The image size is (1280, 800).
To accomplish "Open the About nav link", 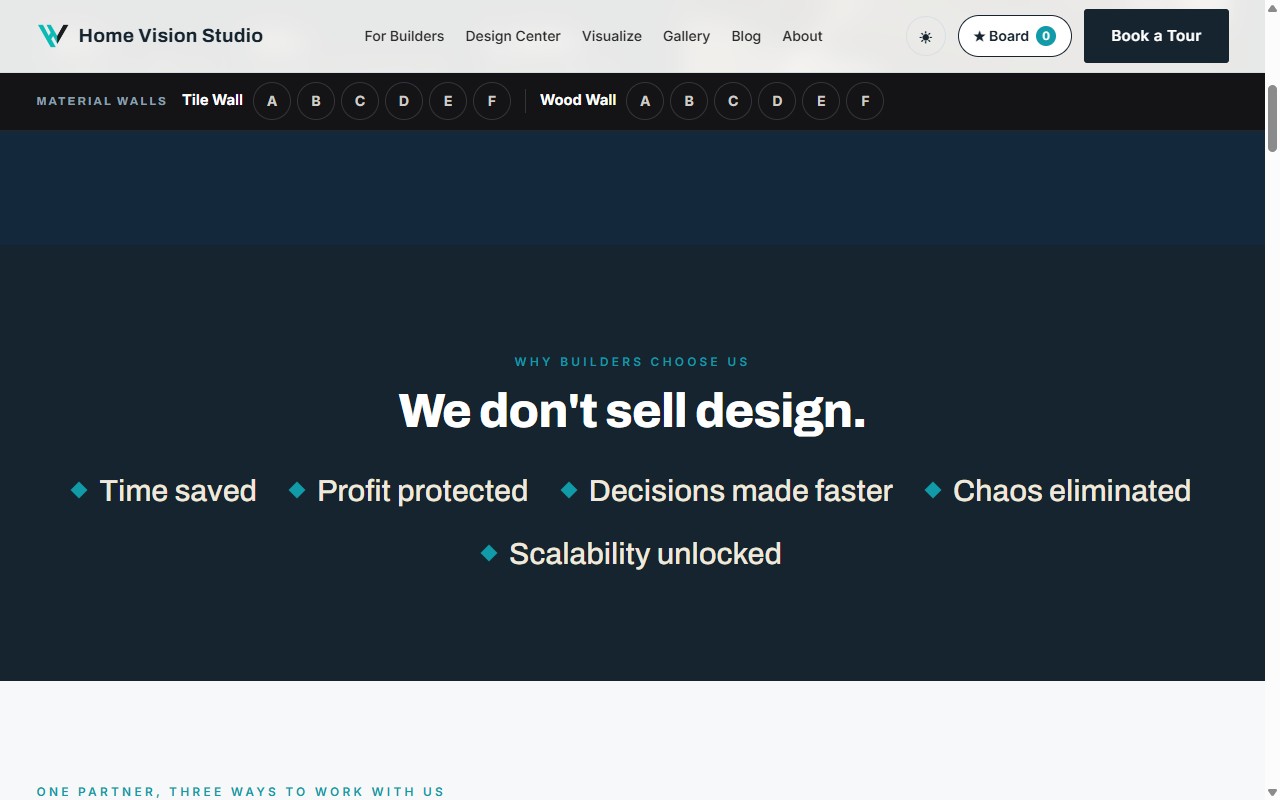I will pos(802,36).
